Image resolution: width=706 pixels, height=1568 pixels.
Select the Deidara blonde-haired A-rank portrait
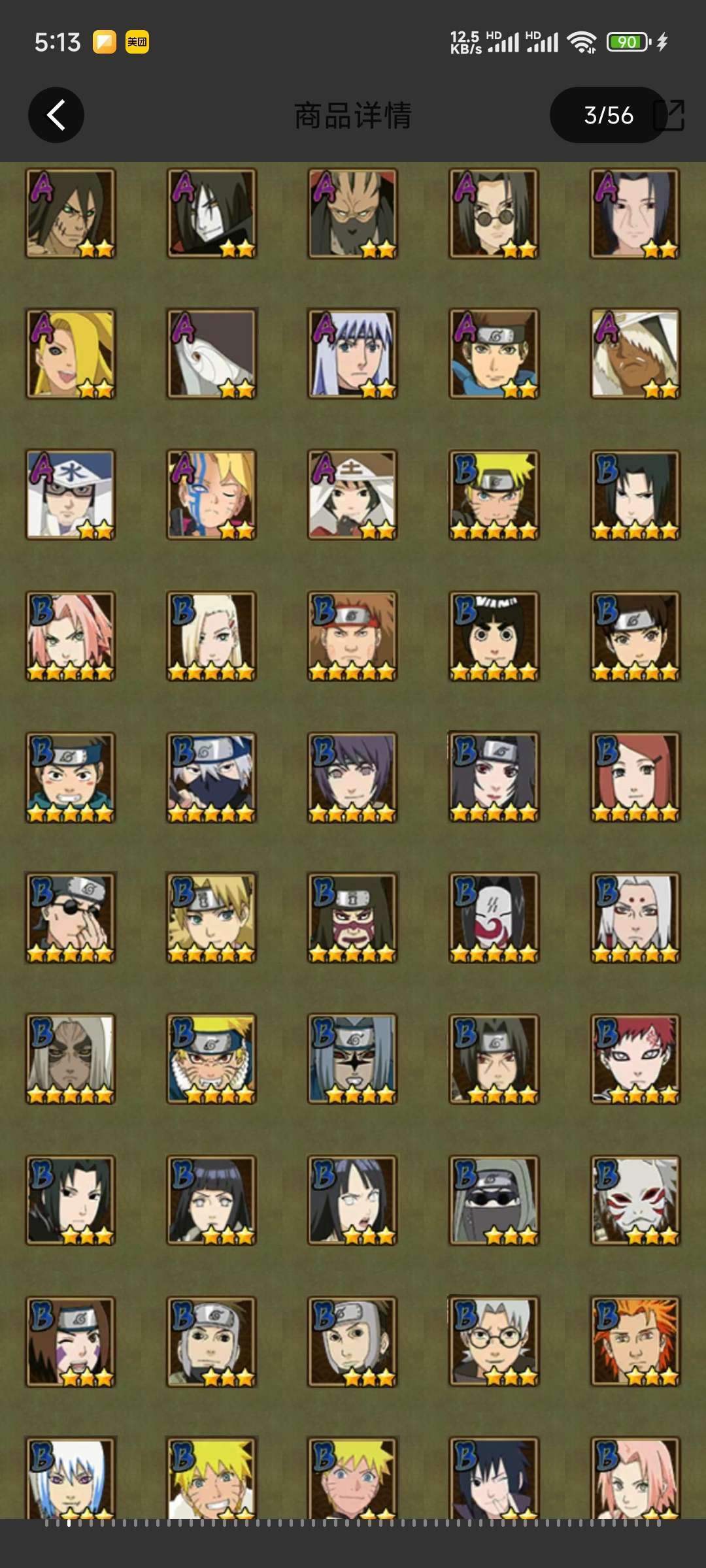(71, 353)
